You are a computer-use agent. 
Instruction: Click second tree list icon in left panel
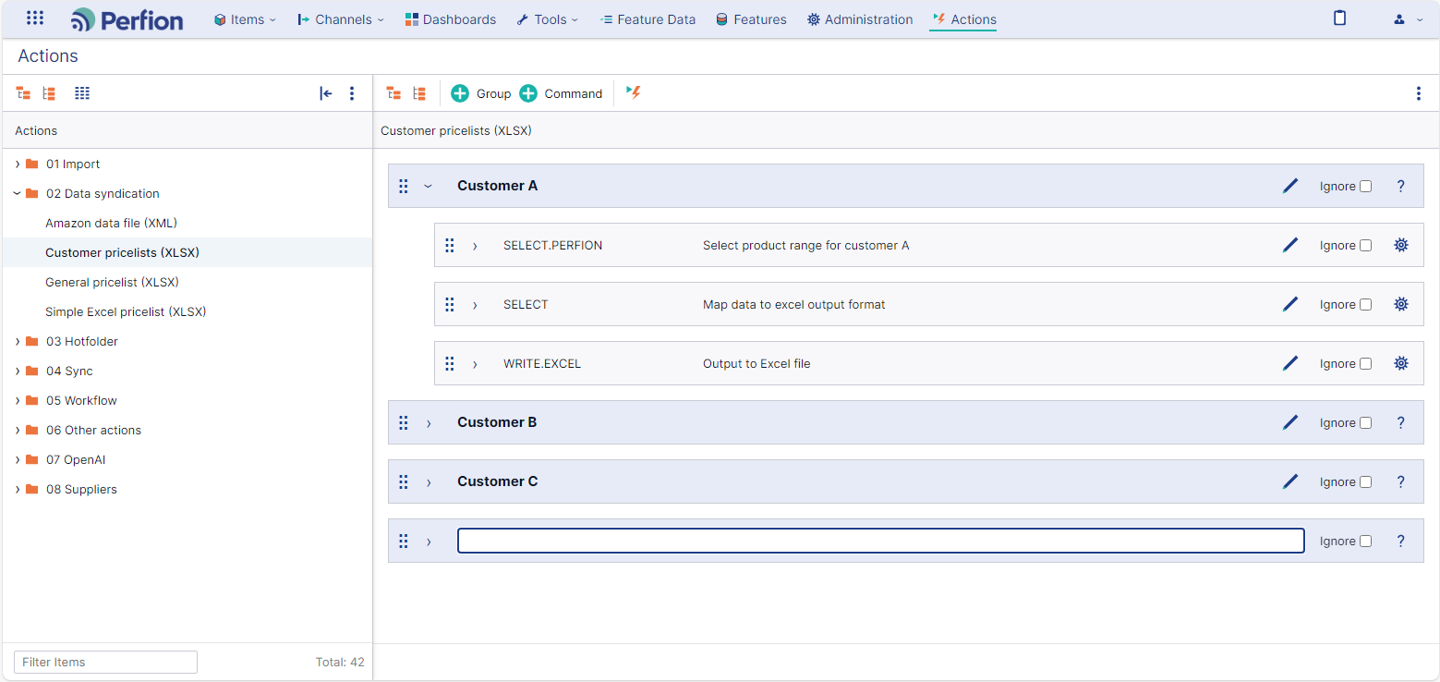click(49, 93)
